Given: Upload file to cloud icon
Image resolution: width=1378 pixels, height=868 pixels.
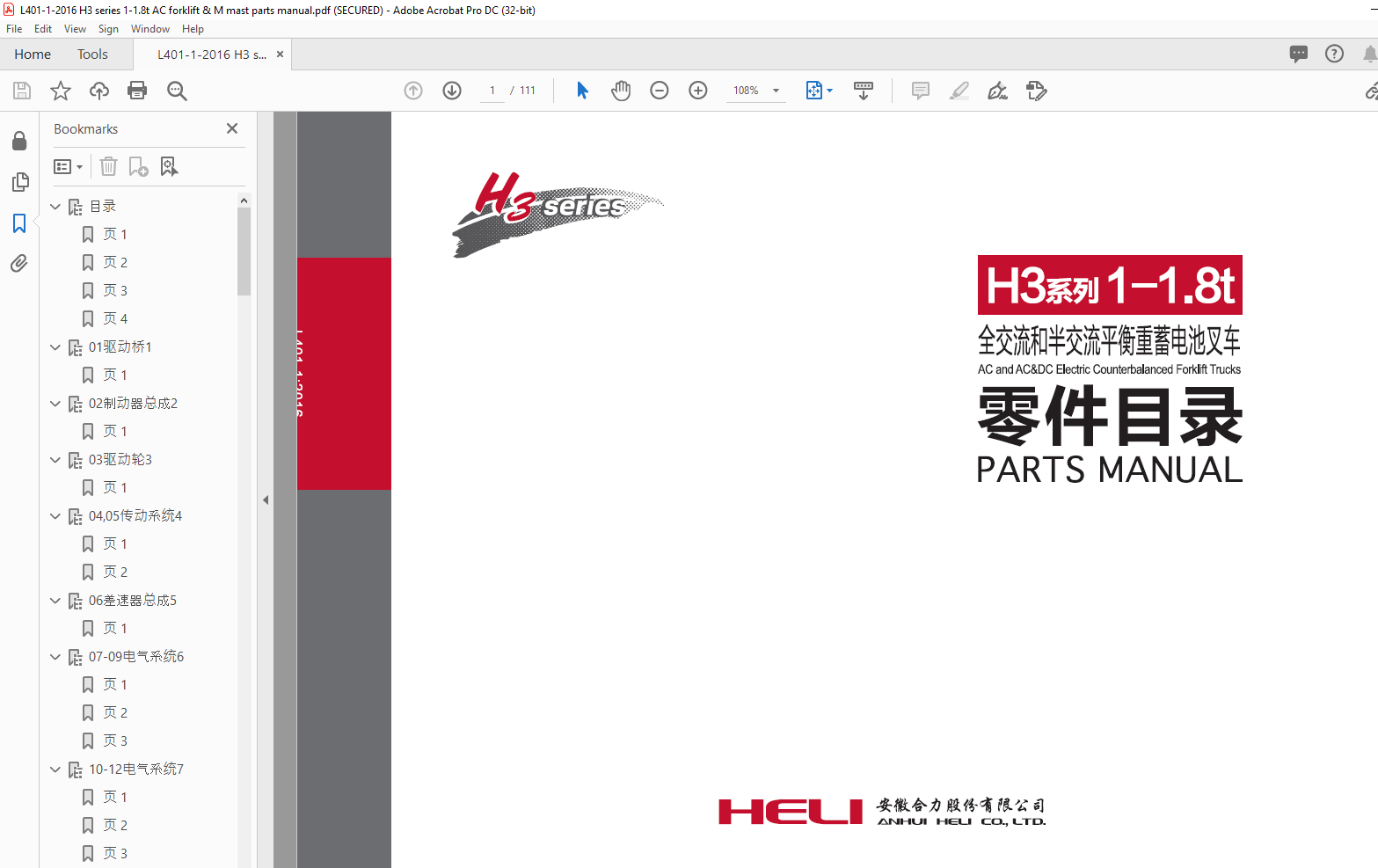Looking at the screenshot, I should point(99,91).
